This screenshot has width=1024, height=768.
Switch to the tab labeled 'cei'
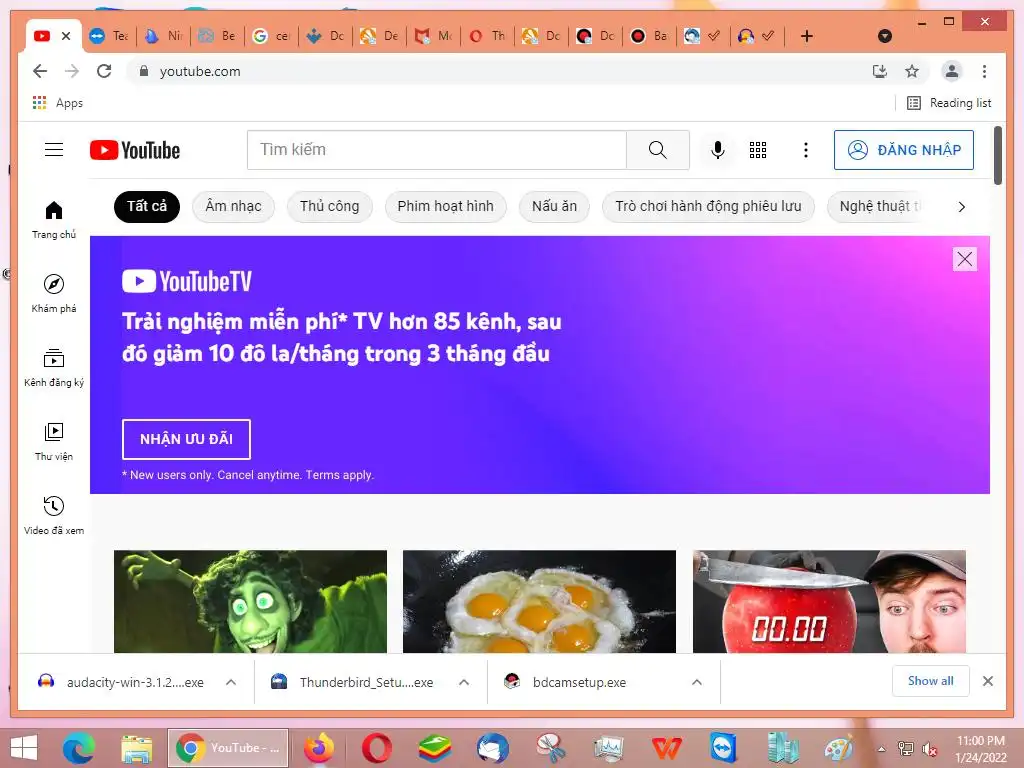click(x=271, y=36)
